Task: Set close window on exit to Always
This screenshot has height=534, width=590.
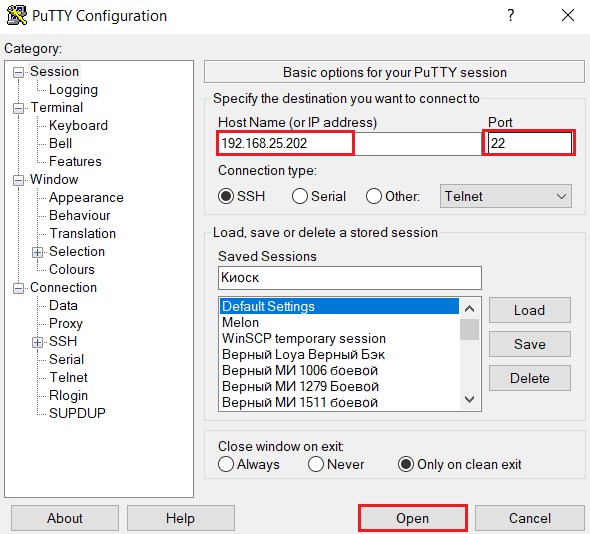Action: click(x=226, y=464)
